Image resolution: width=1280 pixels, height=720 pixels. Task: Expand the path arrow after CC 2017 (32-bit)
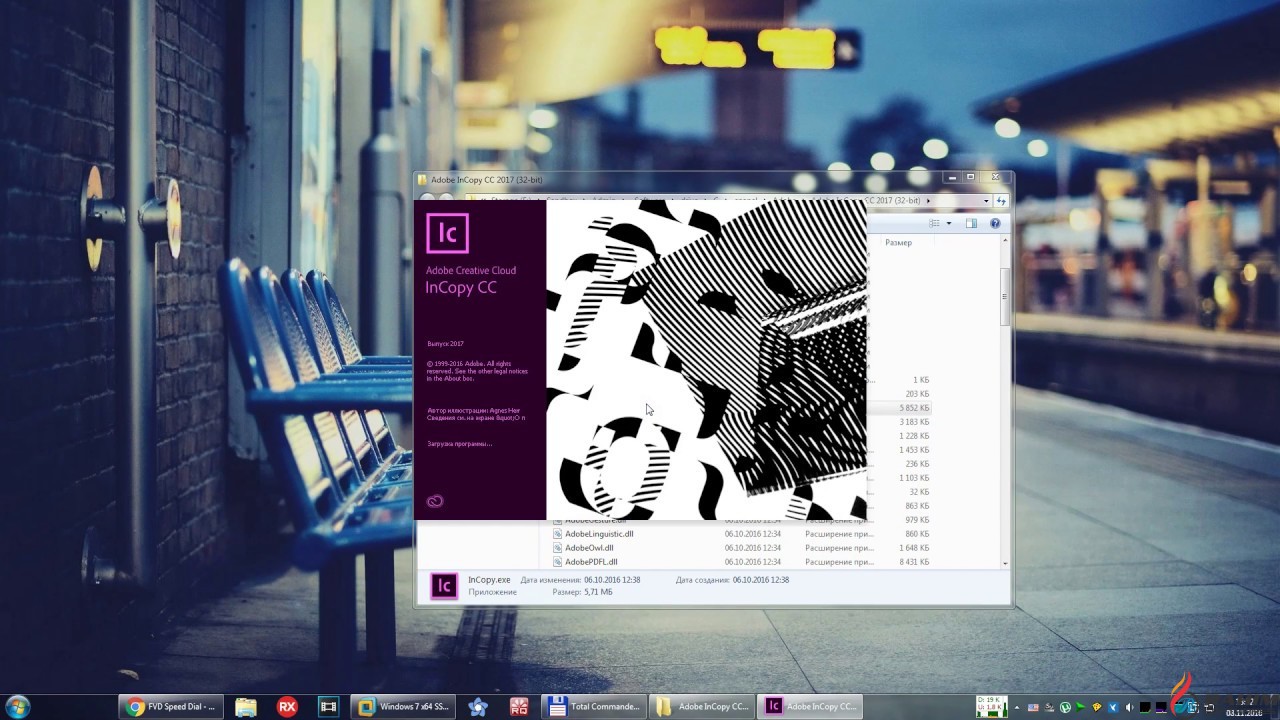(x=928, y=201)
